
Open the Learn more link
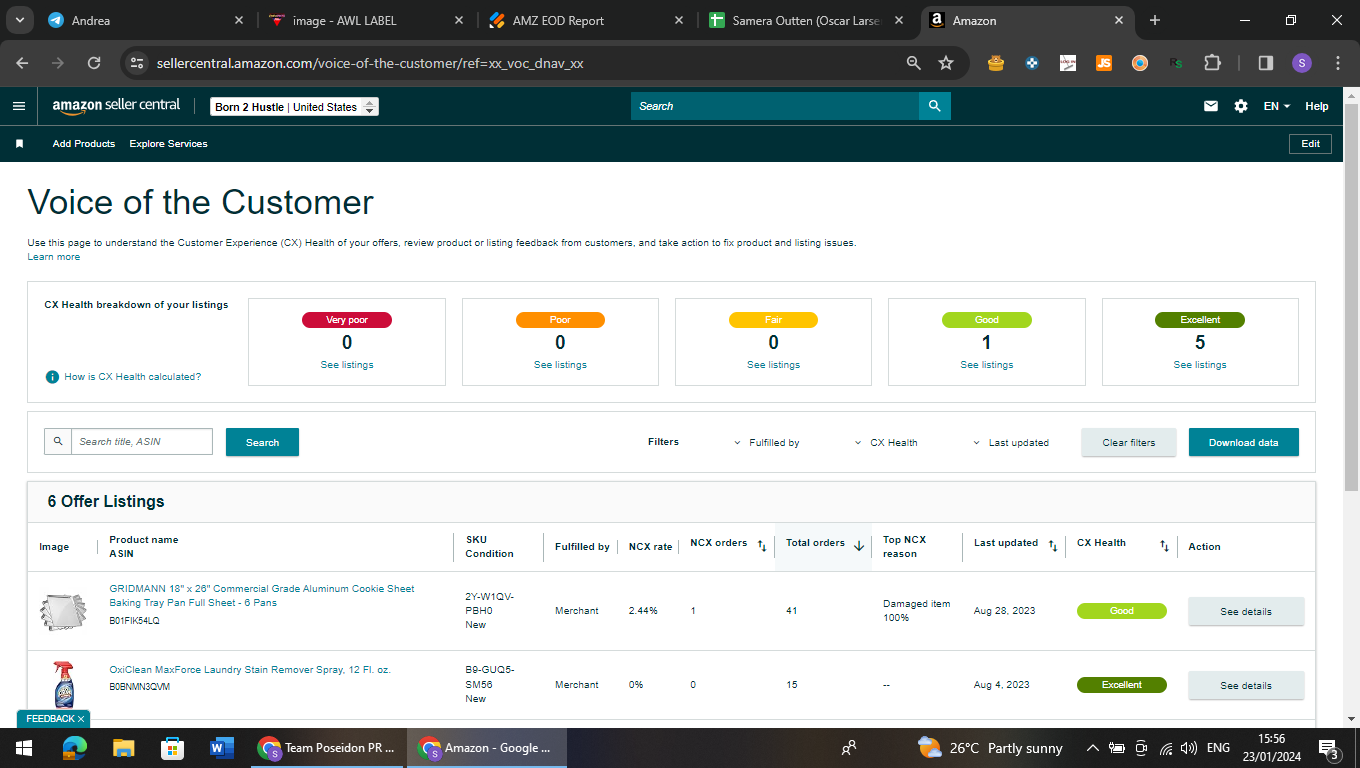point(54,257)
